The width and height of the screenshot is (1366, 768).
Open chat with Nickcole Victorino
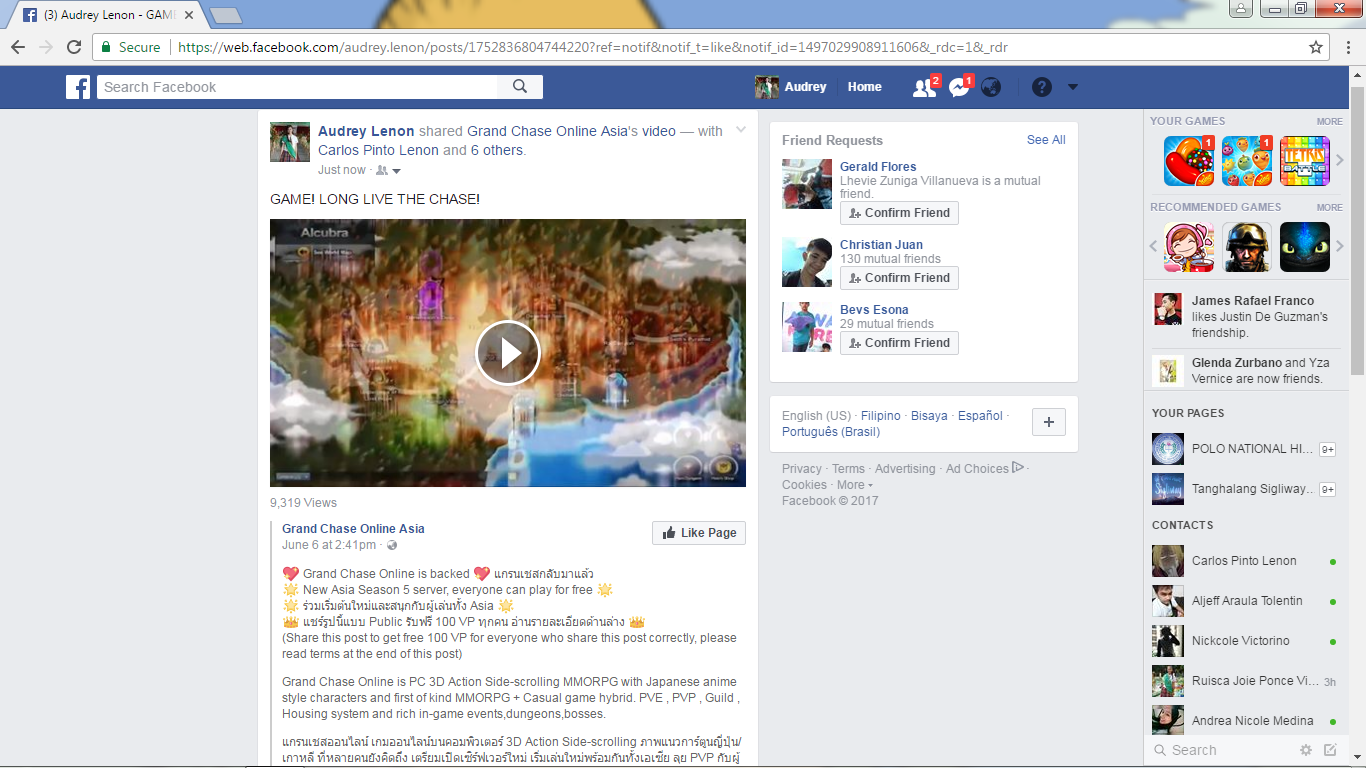1244,641
